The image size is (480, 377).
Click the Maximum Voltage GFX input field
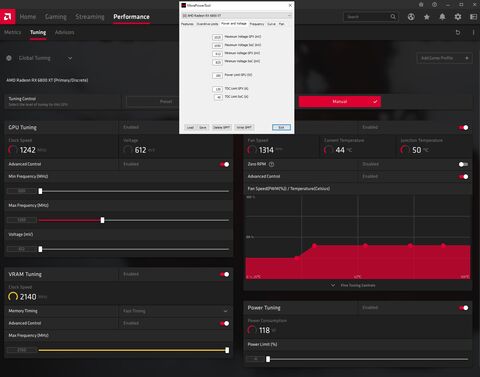point(217,37)
